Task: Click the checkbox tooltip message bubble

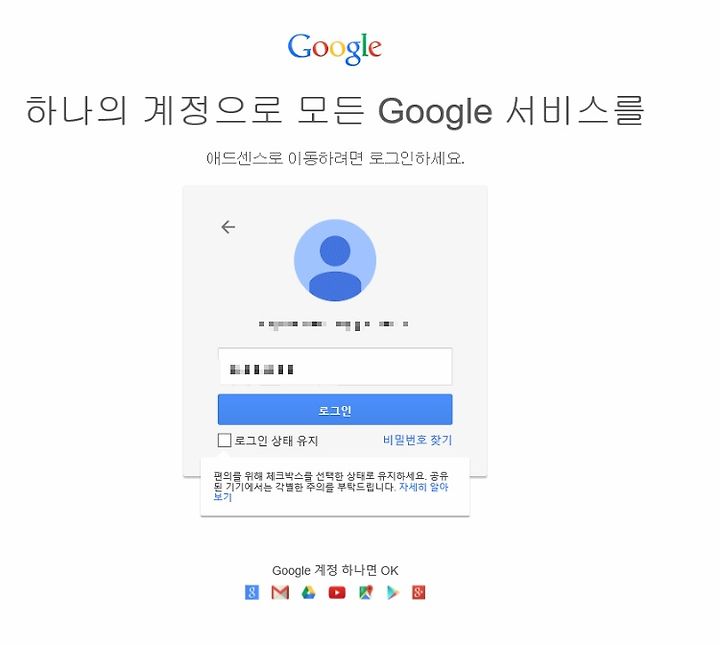Action: tap(335, 487)
